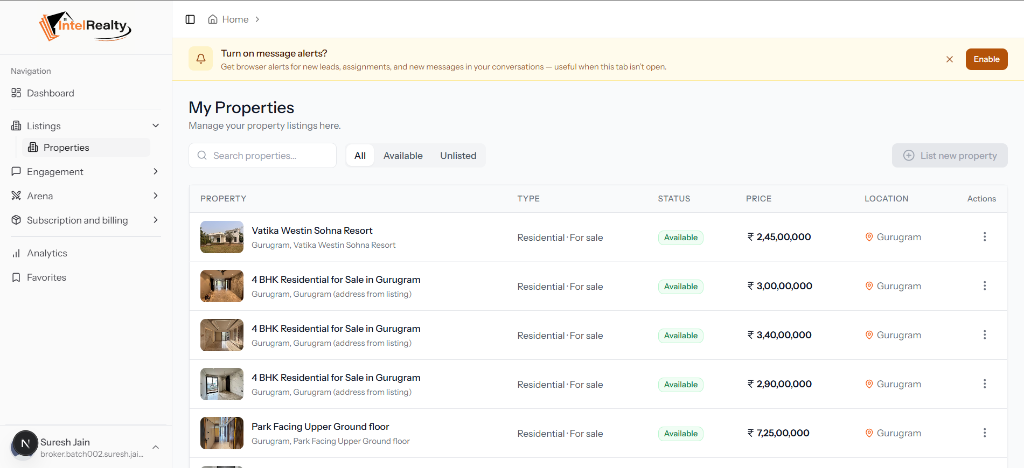Select the Available filter tab
Screen dimensions: 1024x468
(x=403, y=155)
